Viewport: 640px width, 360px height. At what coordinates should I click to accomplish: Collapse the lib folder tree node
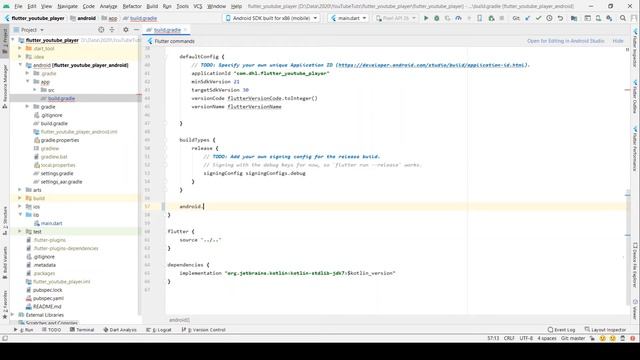(x=20, y=215)
